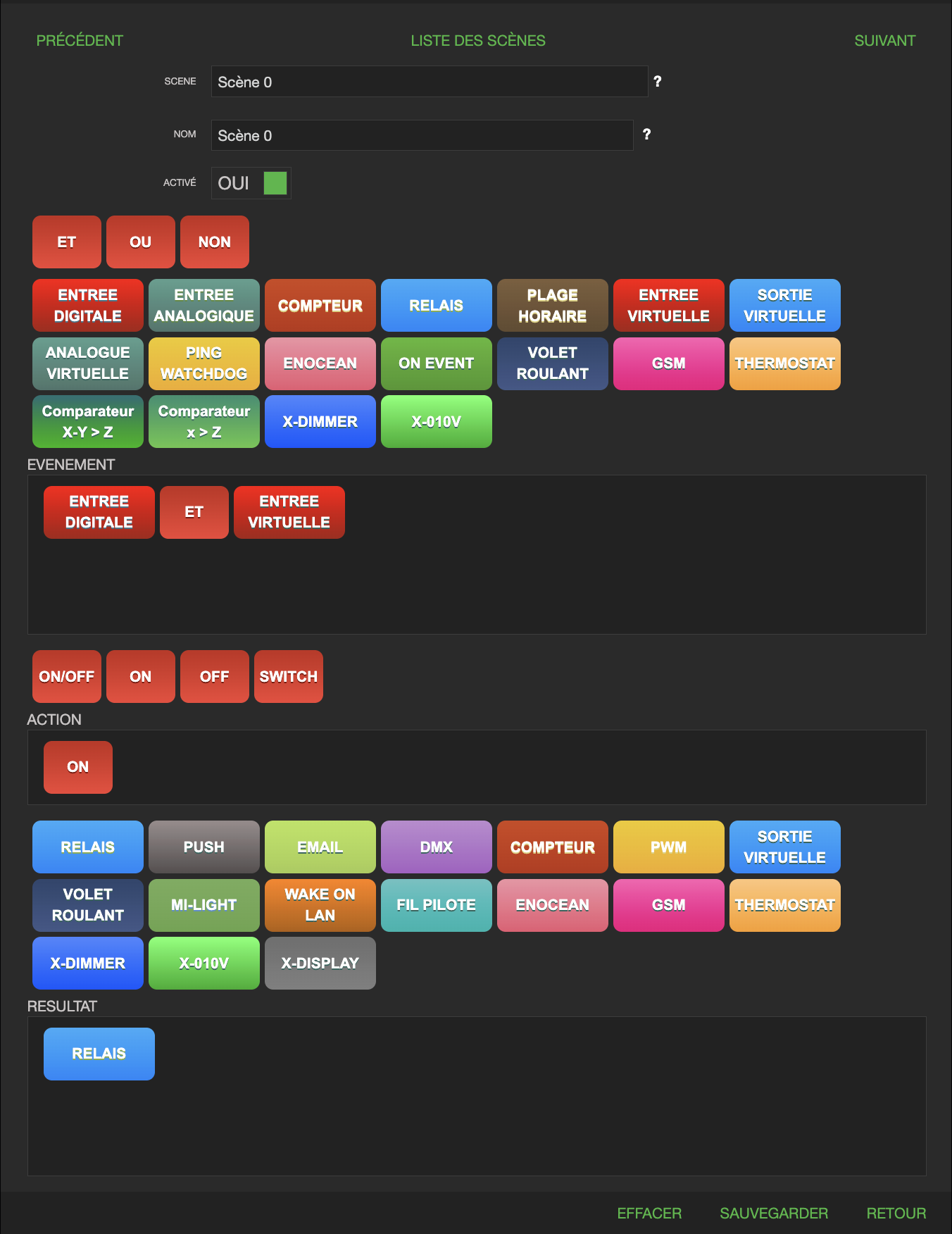Select the Plage Horaire event block
The image size is (952, 1234).
[552, 306]
